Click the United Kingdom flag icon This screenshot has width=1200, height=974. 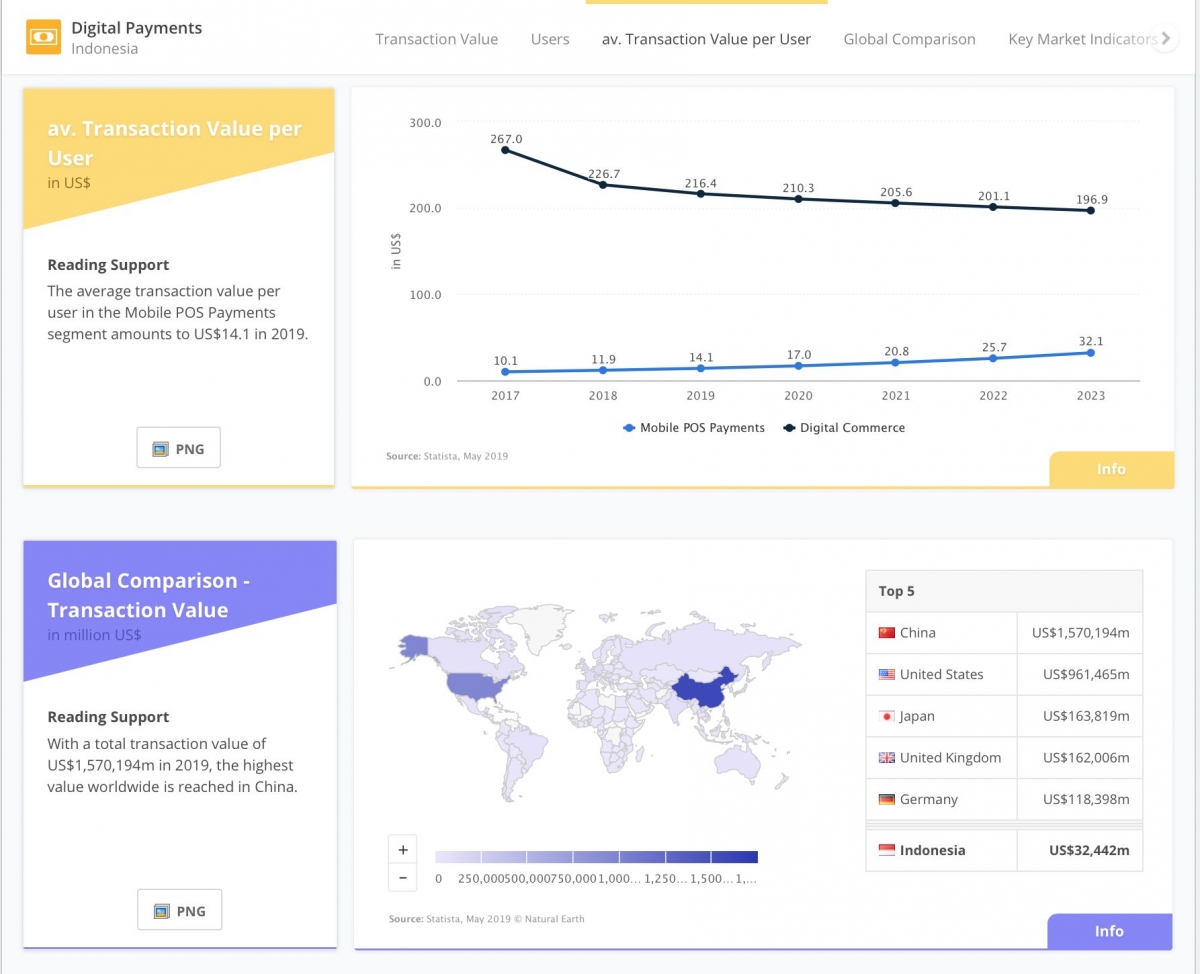[886, 758]
